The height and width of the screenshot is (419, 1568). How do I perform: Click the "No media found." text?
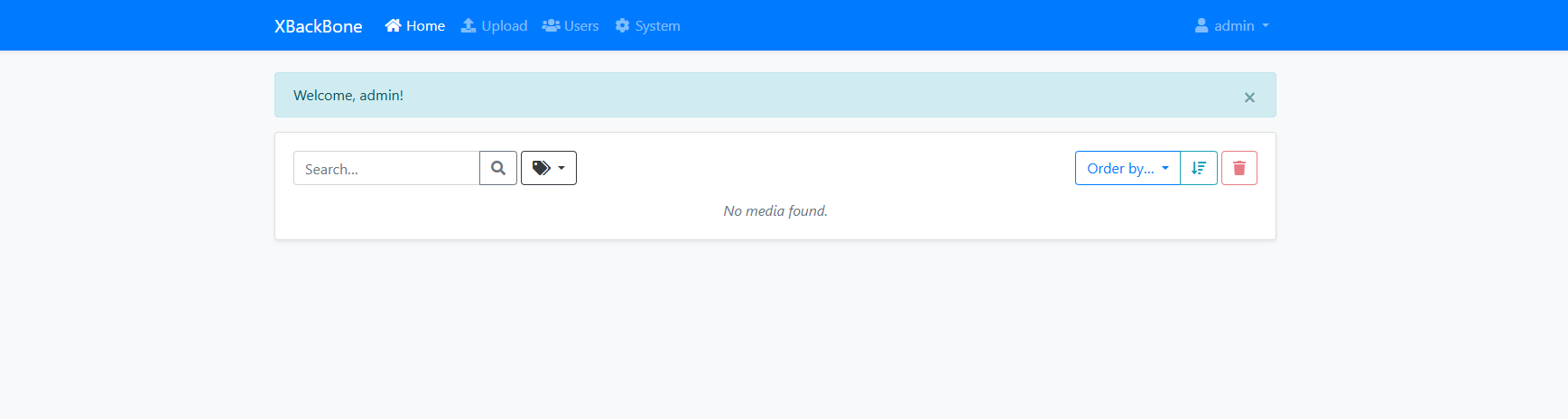775,210
